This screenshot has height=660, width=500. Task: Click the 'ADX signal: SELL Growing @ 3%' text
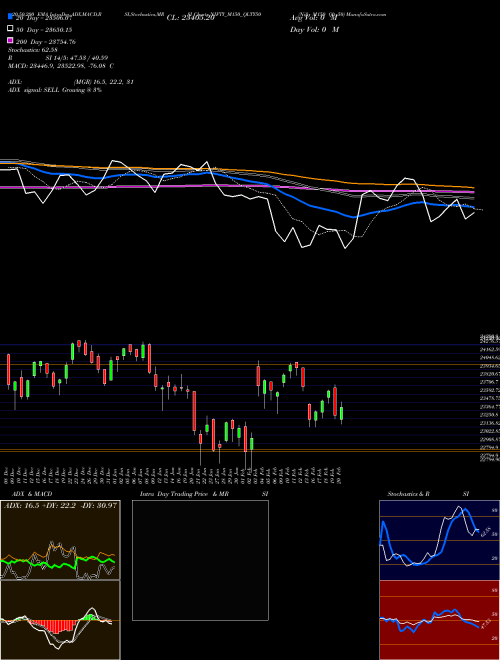[55, 90]
